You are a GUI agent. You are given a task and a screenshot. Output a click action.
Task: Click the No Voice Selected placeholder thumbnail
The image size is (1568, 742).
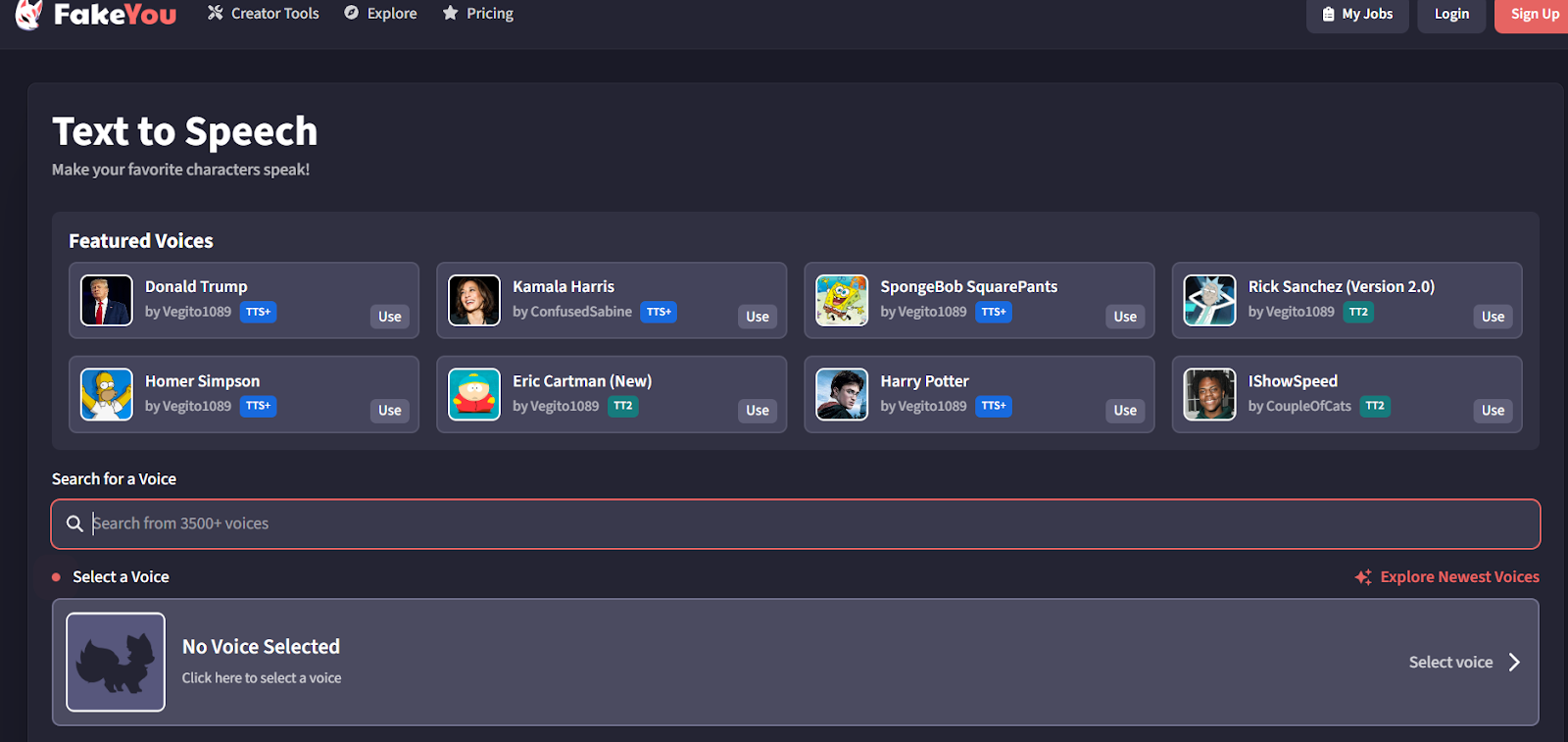tap(116, 662)
